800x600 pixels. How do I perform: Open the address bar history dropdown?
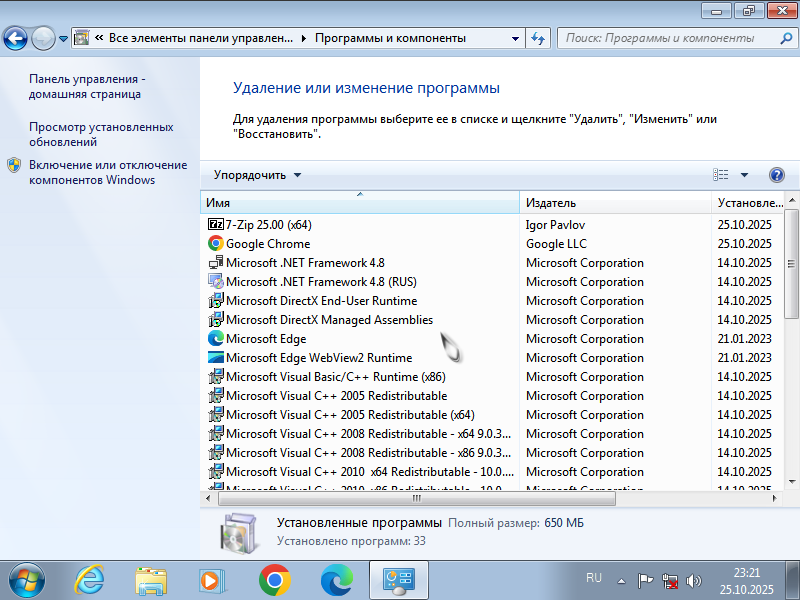[514, 39]
